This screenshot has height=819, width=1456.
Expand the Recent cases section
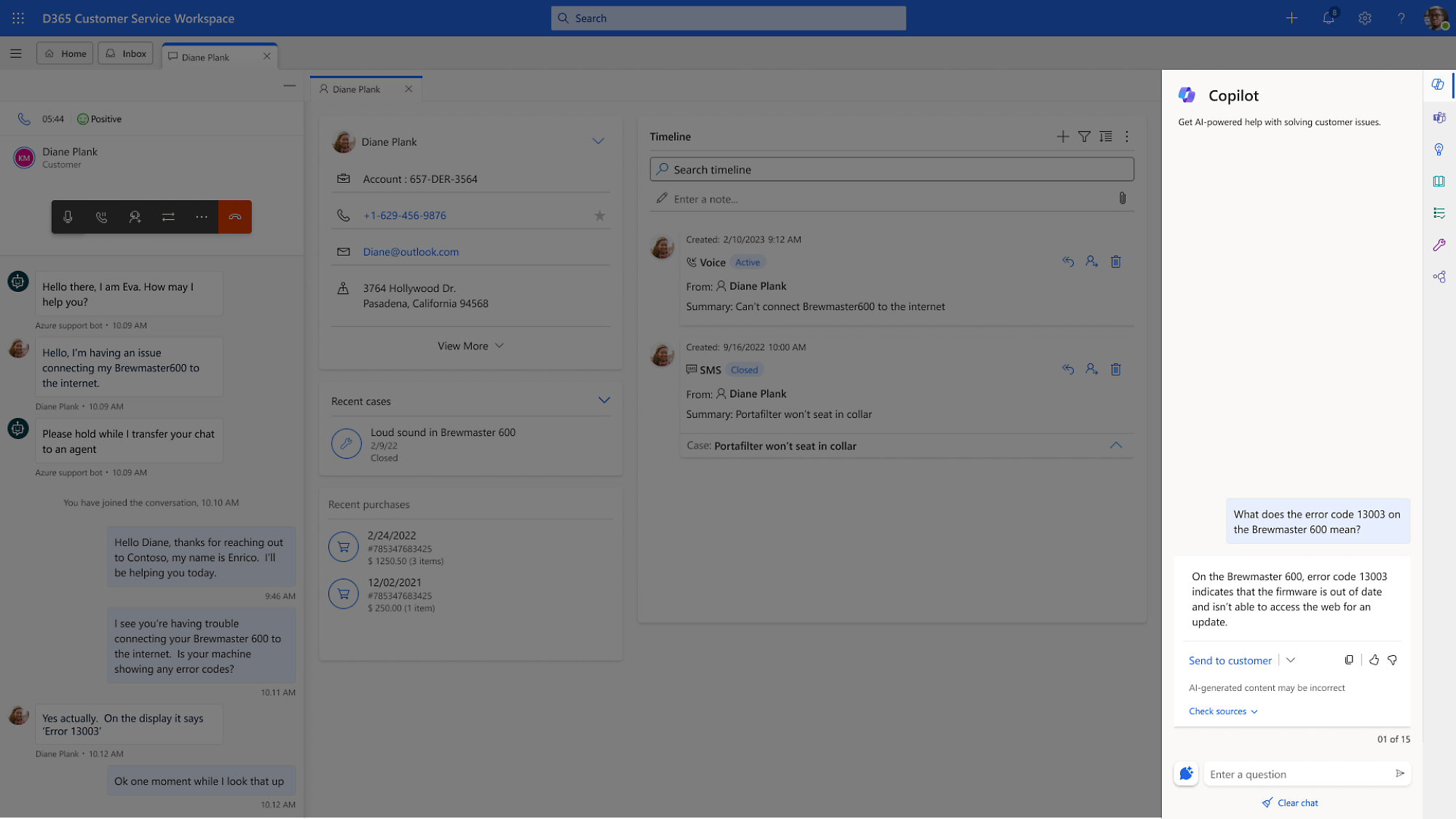click(604, 400)
